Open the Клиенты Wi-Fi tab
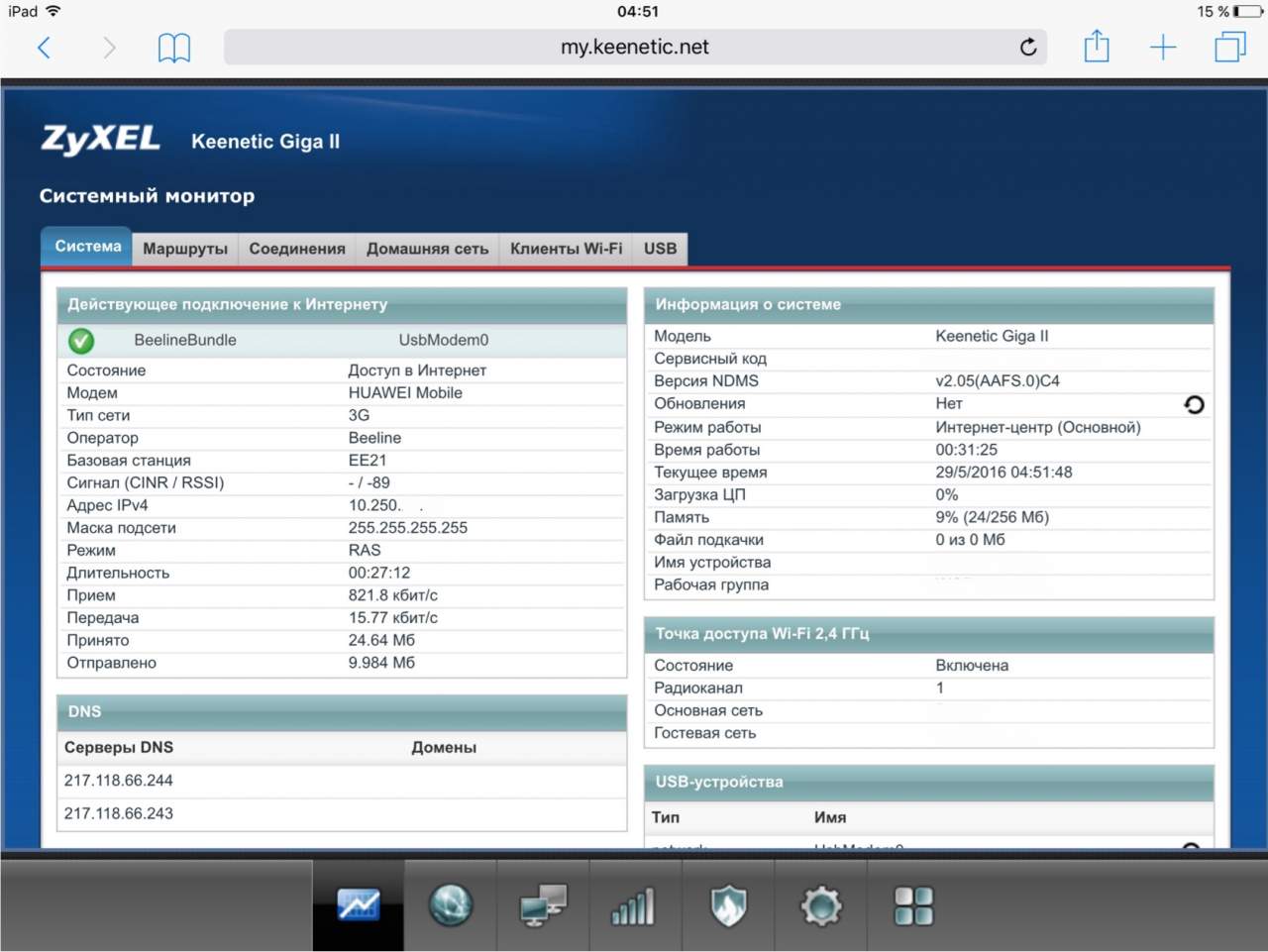 (566, 249)
